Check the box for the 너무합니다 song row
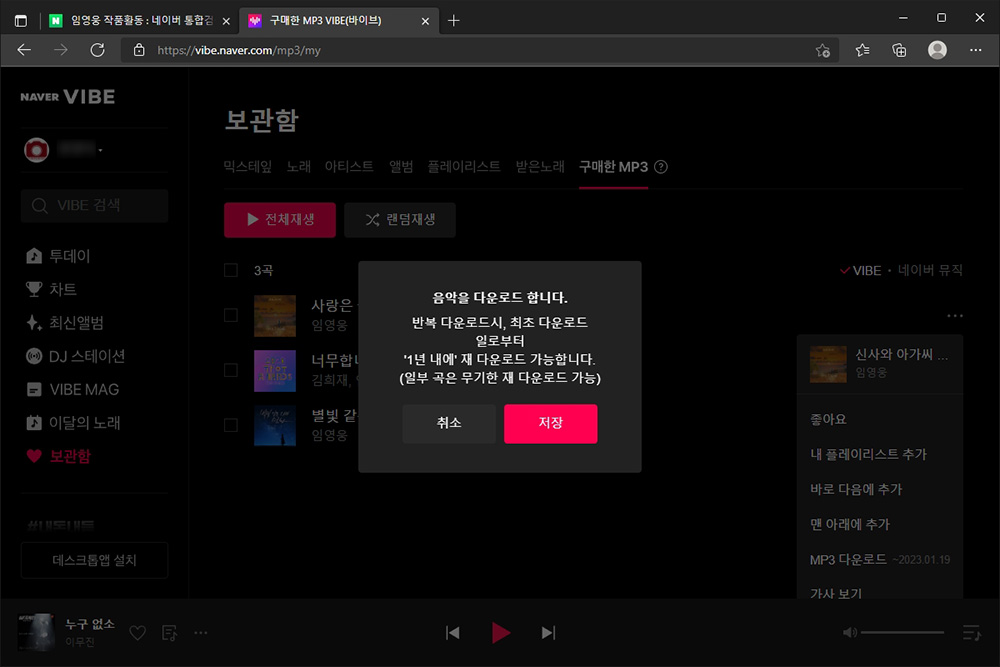 point(231,370)
